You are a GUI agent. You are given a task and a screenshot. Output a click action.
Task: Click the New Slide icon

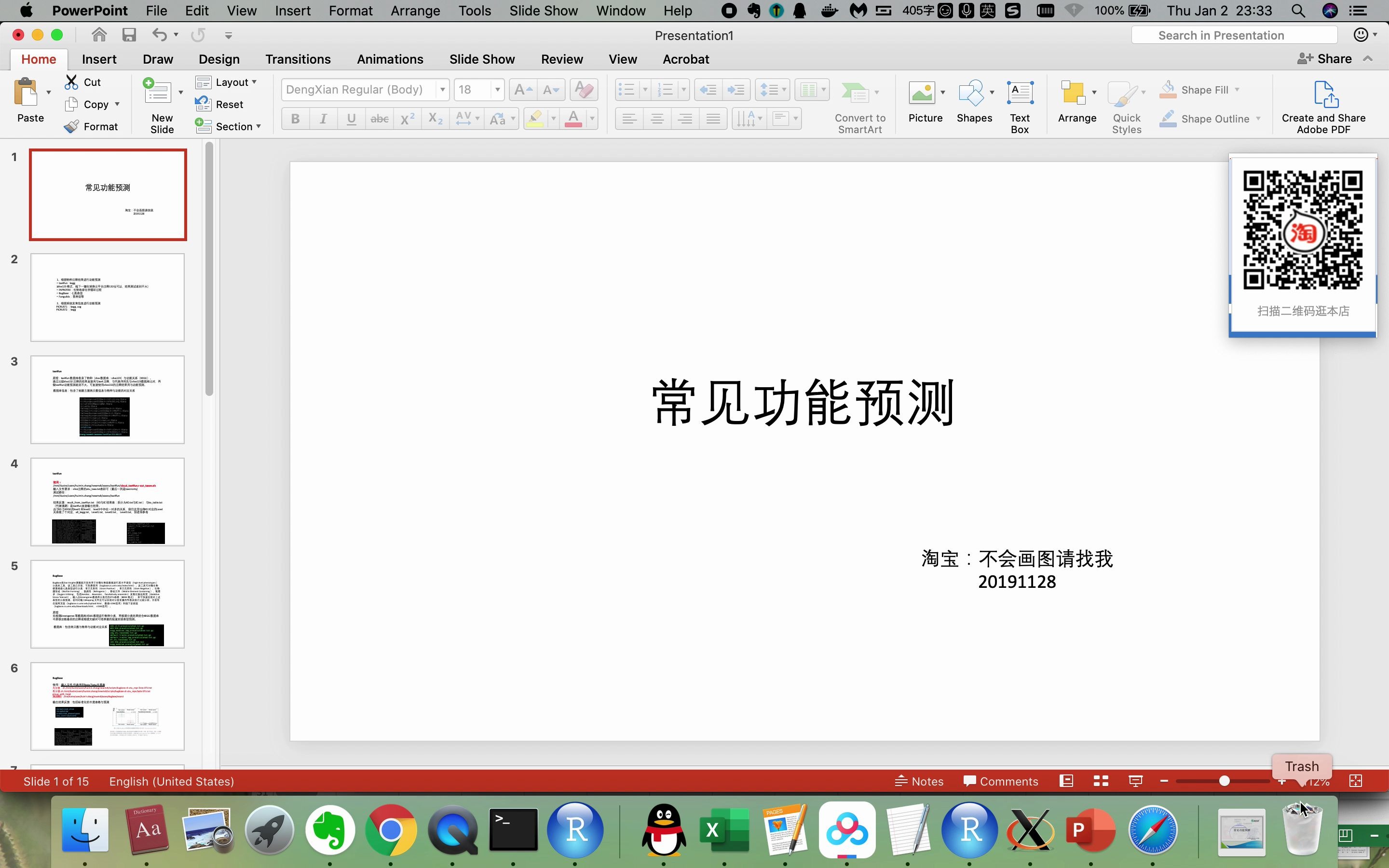coord(157,92)
